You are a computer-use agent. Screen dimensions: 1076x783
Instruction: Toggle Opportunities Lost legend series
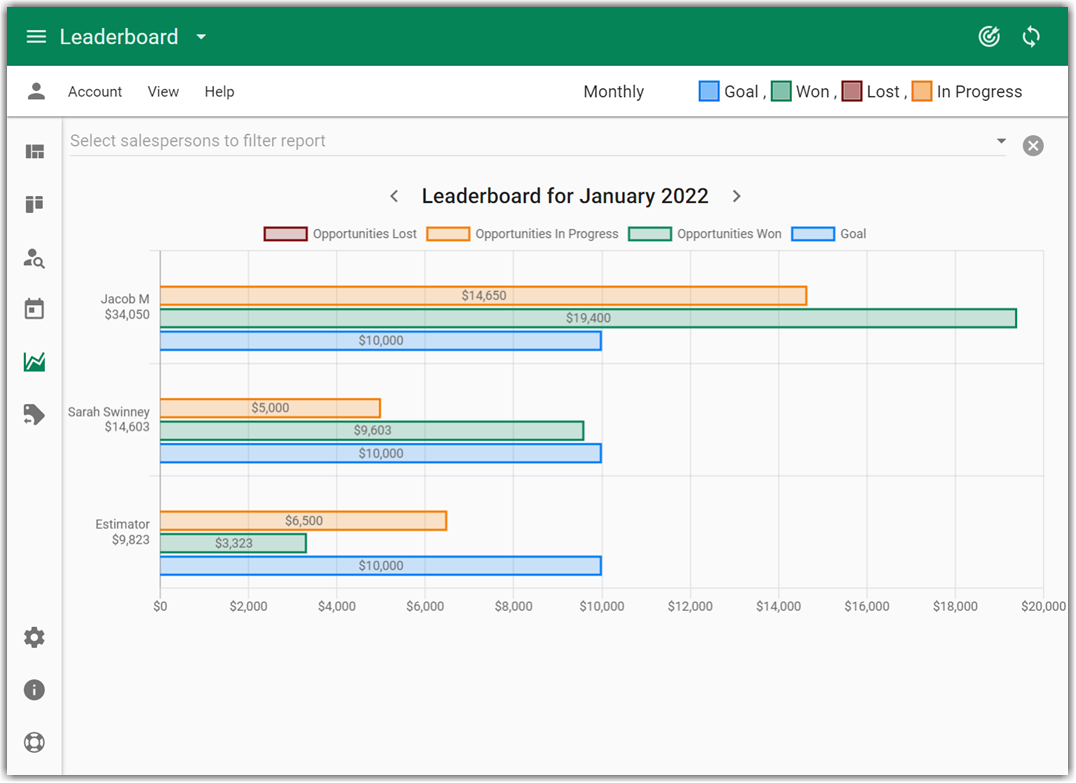pos(340,234)
